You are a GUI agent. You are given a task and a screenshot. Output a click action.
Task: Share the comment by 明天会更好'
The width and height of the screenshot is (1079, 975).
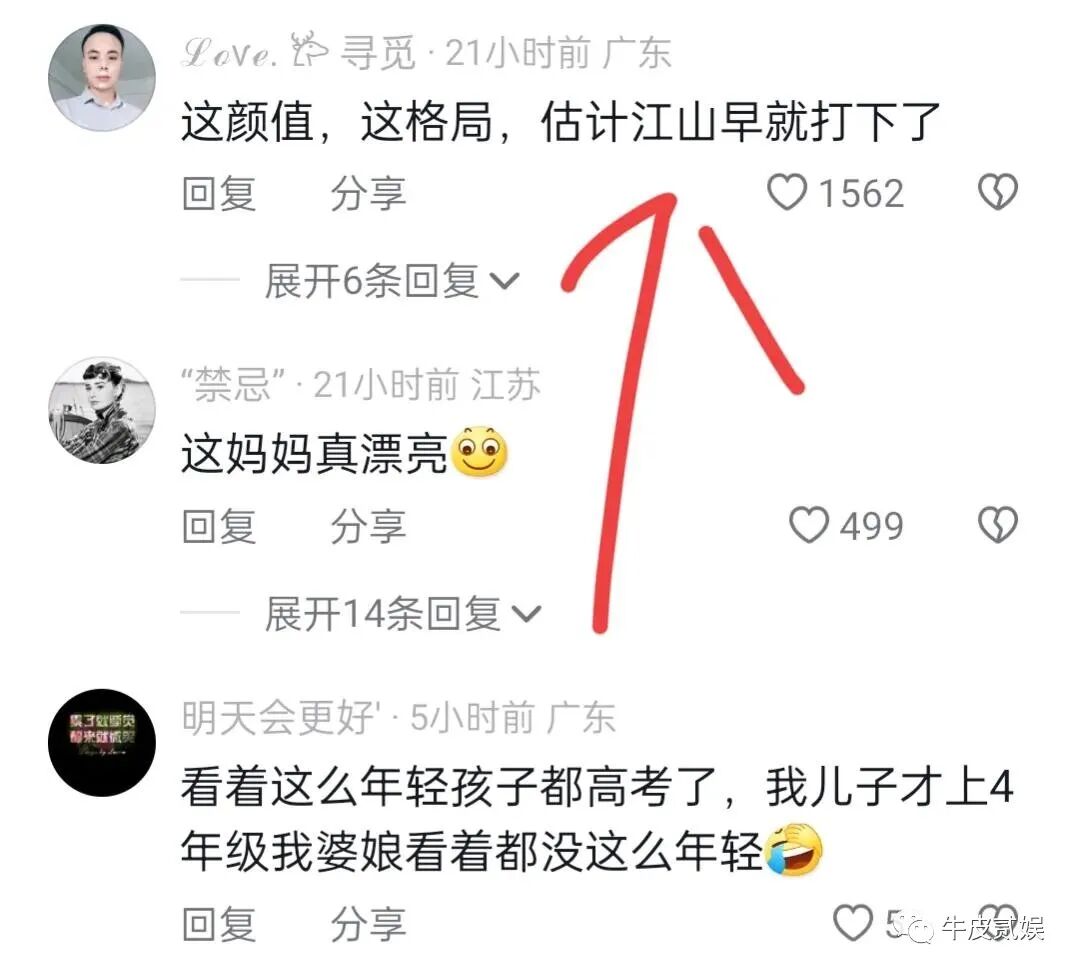tap(368, 924)
